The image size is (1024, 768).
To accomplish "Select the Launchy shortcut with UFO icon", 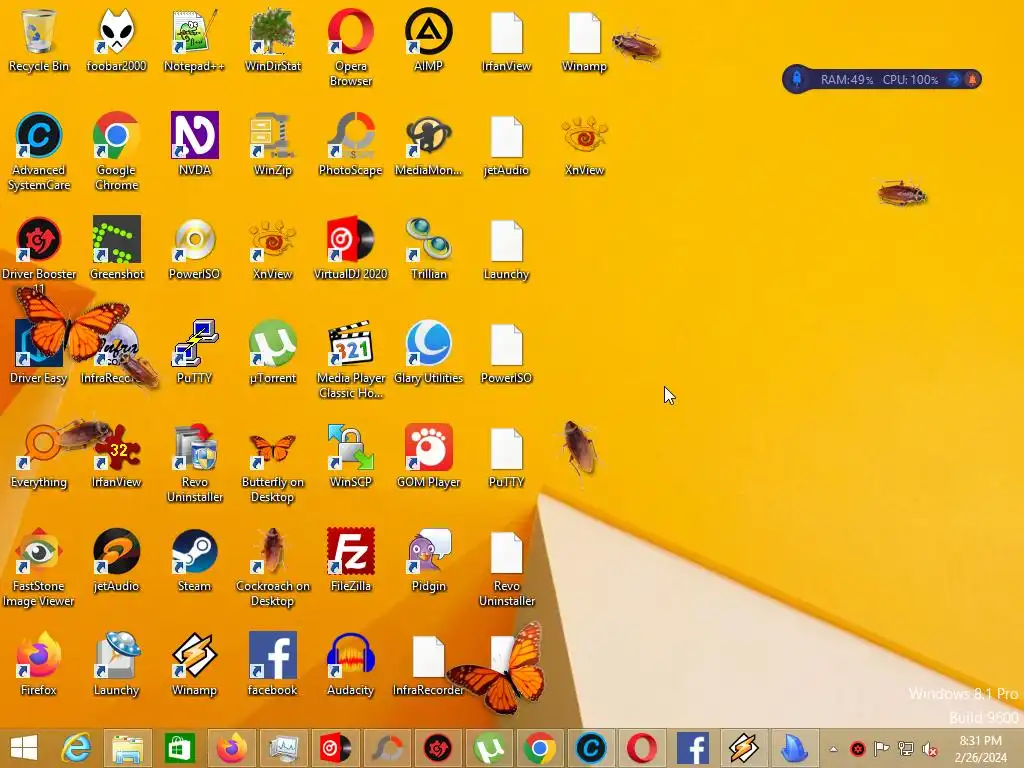I will [x=116, y=664].
